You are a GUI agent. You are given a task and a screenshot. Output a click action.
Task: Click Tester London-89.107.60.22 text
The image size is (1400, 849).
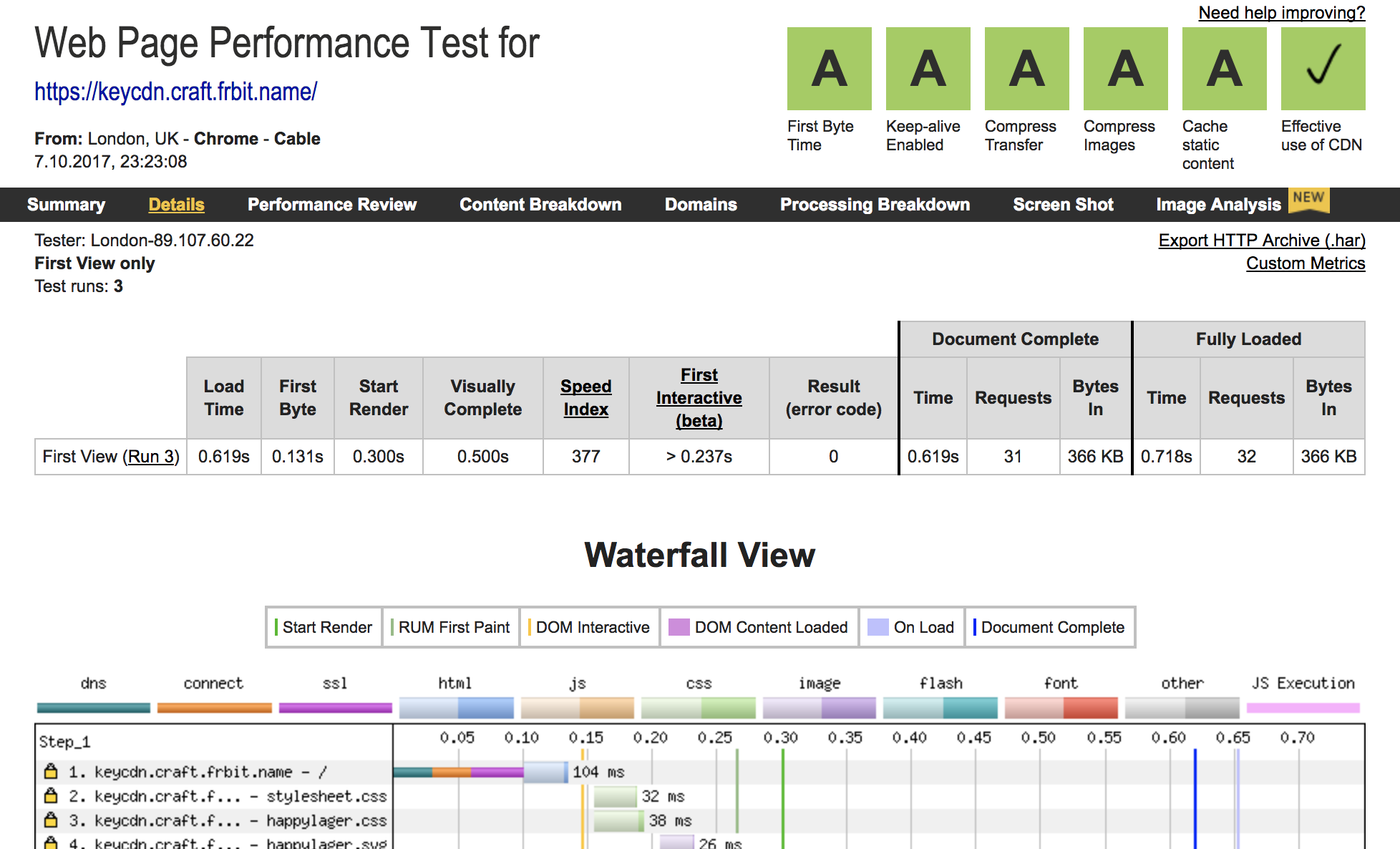(144, 241)
